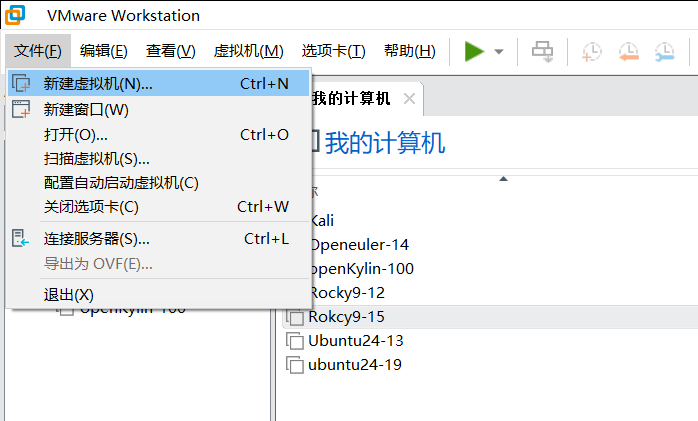Viewport: 698px width, 421px height.
Task: Close the 我的计算机 tab
Action: pyautogui.click(x=409, y=98)
